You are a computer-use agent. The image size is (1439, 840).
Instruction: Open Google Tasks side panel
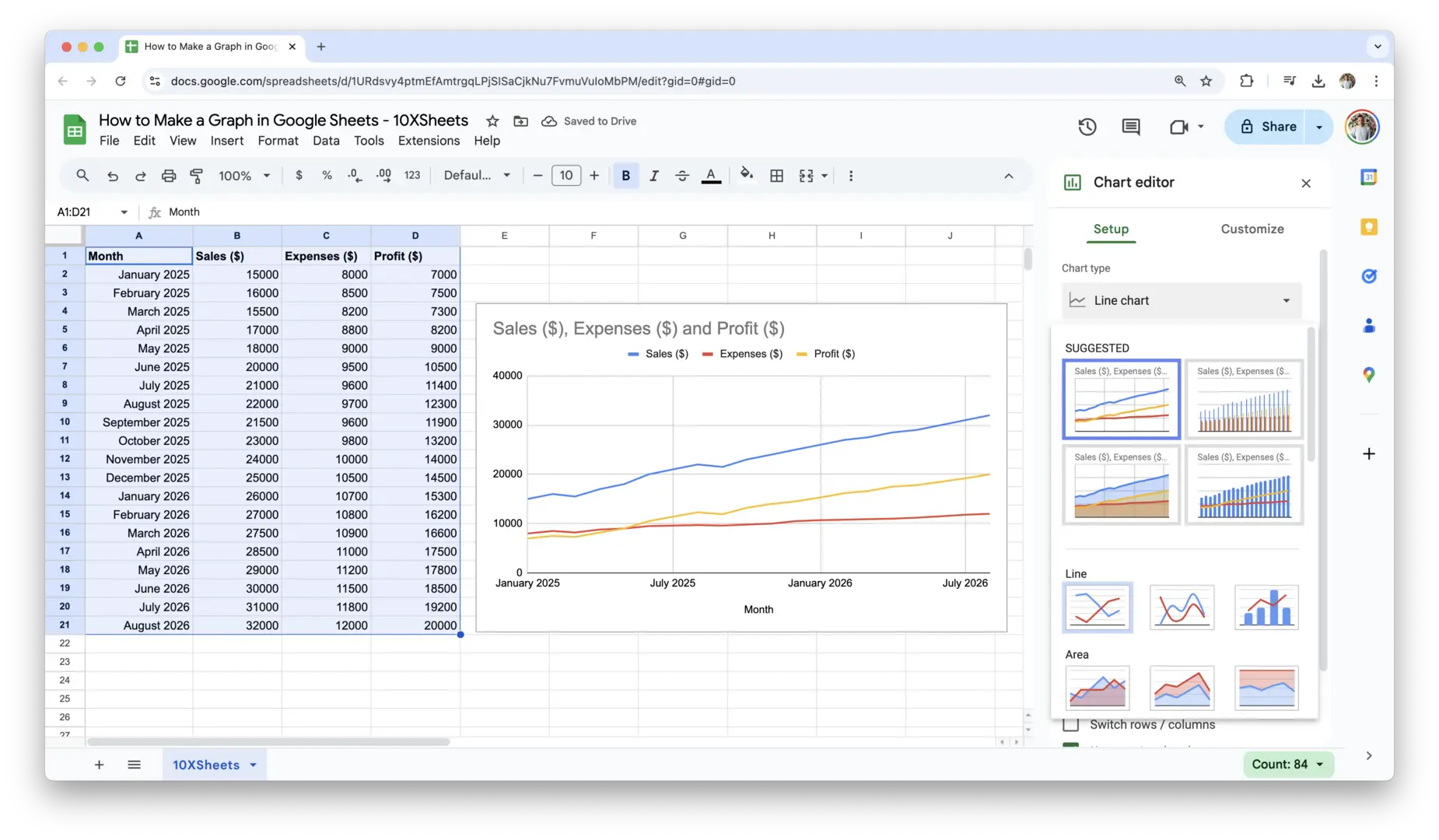point(1369,276)
